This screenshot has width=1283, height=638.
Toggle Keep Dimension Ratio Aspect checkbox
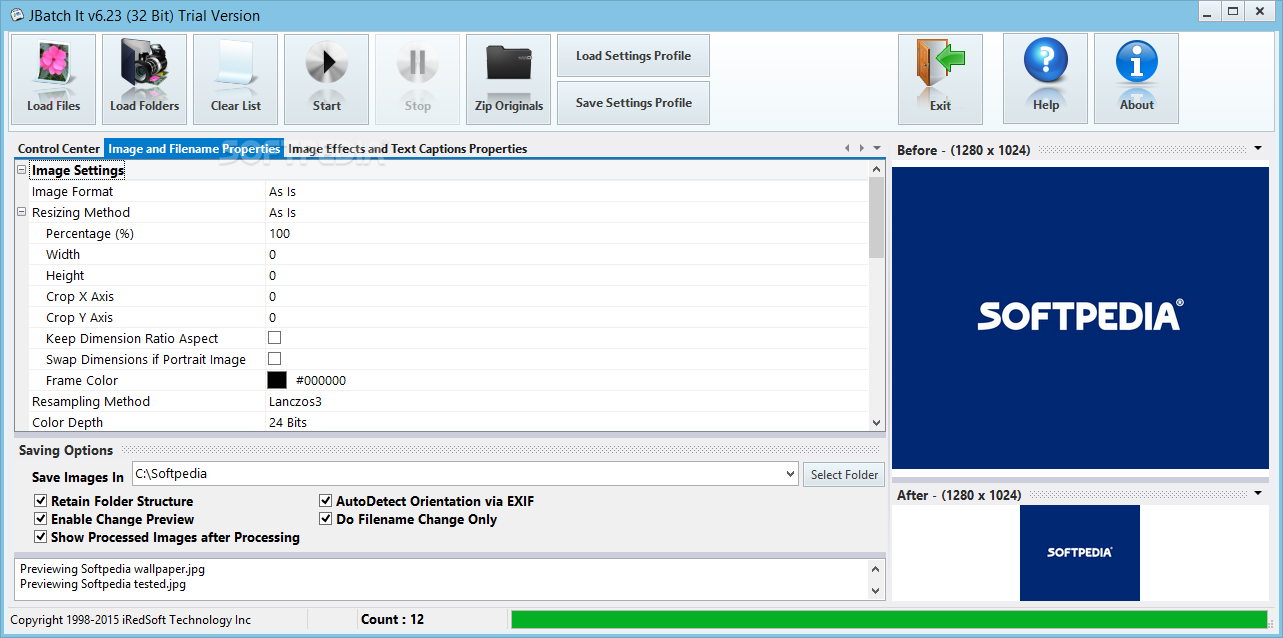click(x=275, y=338)
